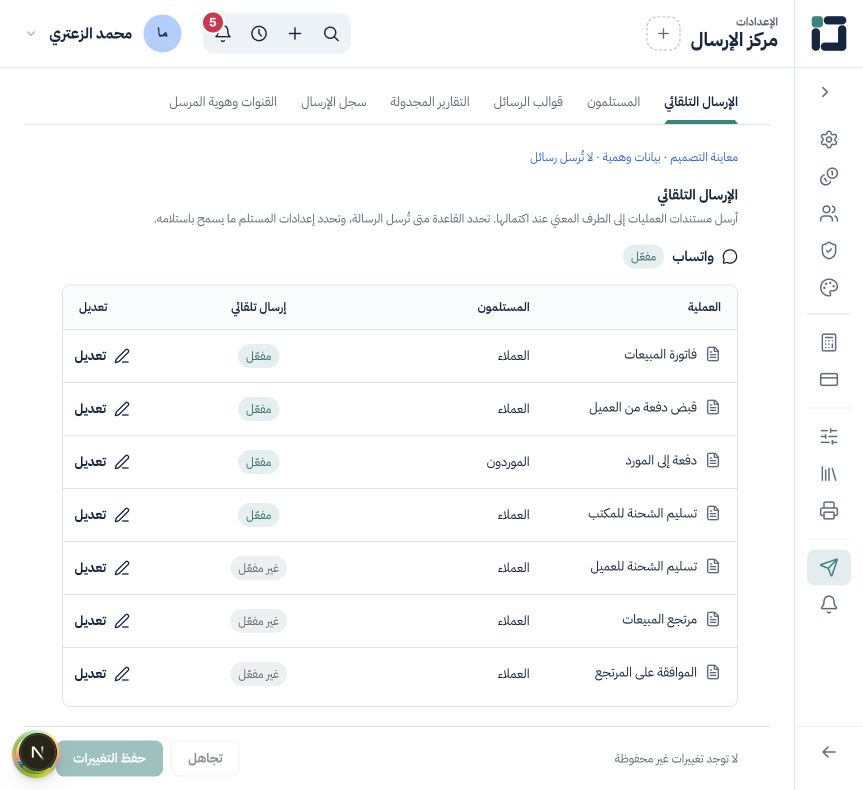The height and width of the screenshot is (790, 863).
Task: Click the plus icon in top toolbar
Action: point(295,34)
